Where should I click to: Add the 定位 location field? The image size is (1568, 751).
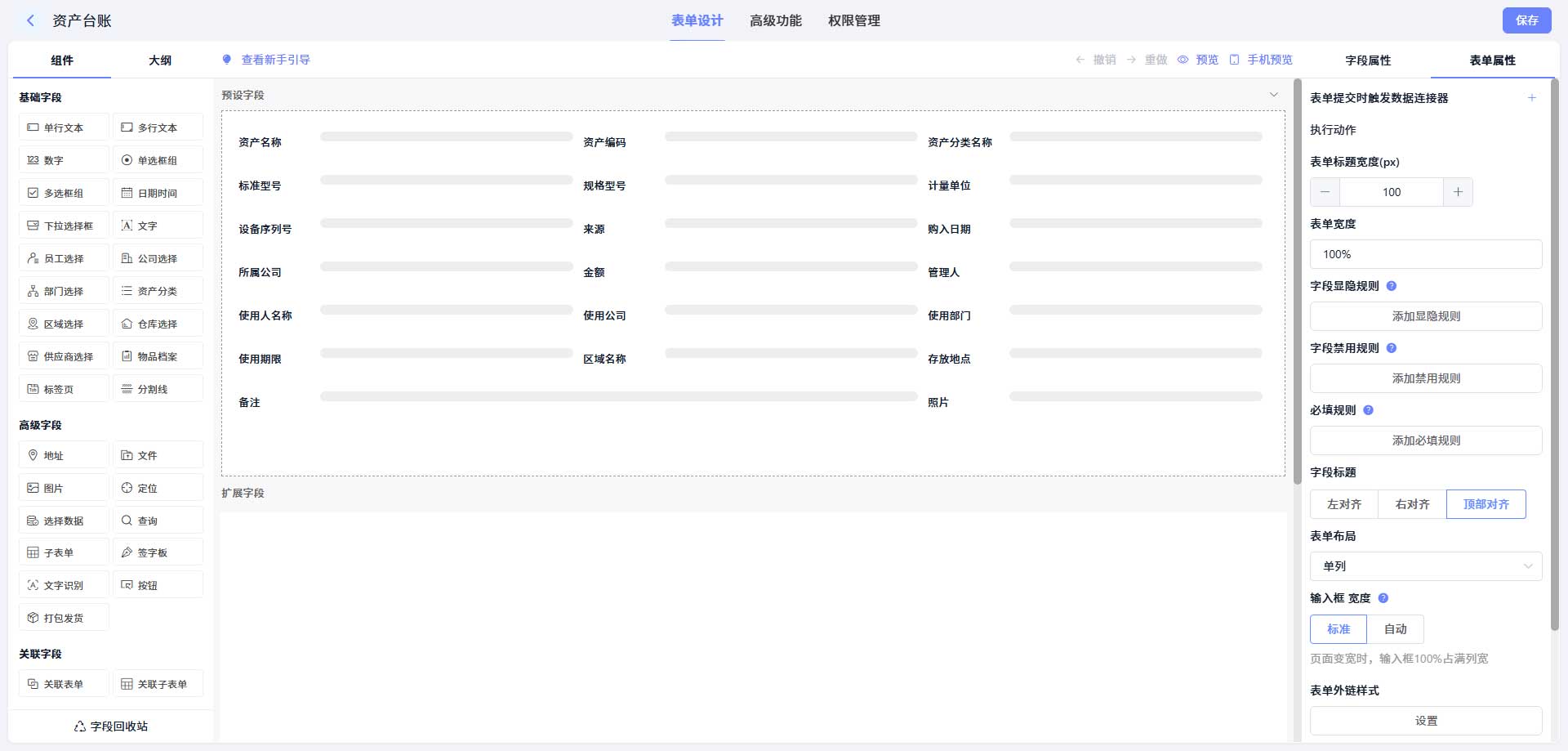tap(158, 488)
